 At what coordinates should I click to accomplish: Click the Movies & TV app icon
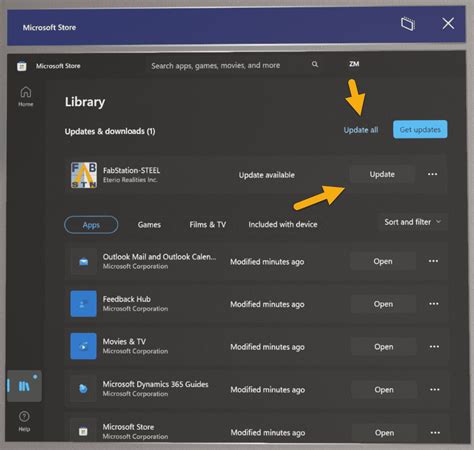pyautogui.click(x=84, y=346)
